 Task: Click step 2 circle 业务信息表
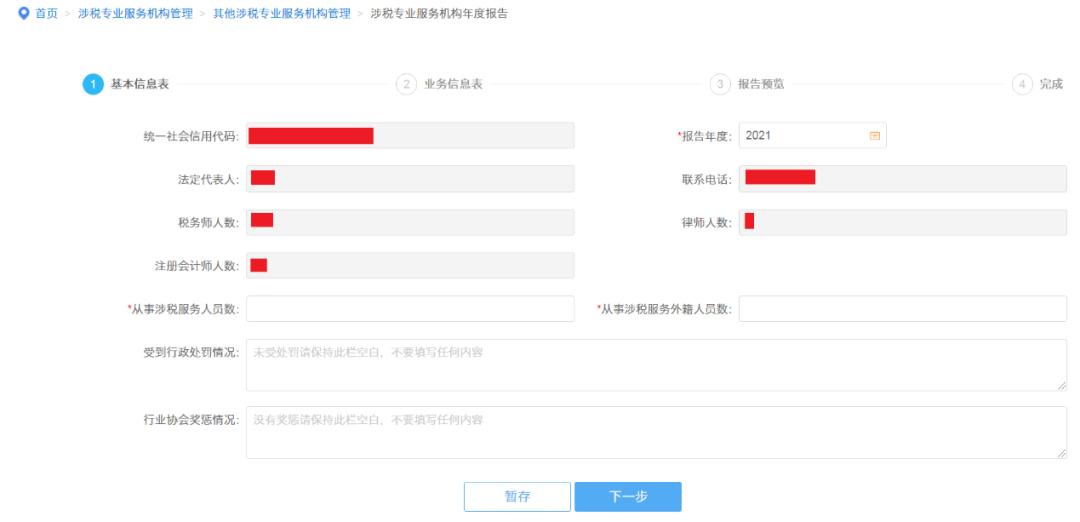click(407, 84)
